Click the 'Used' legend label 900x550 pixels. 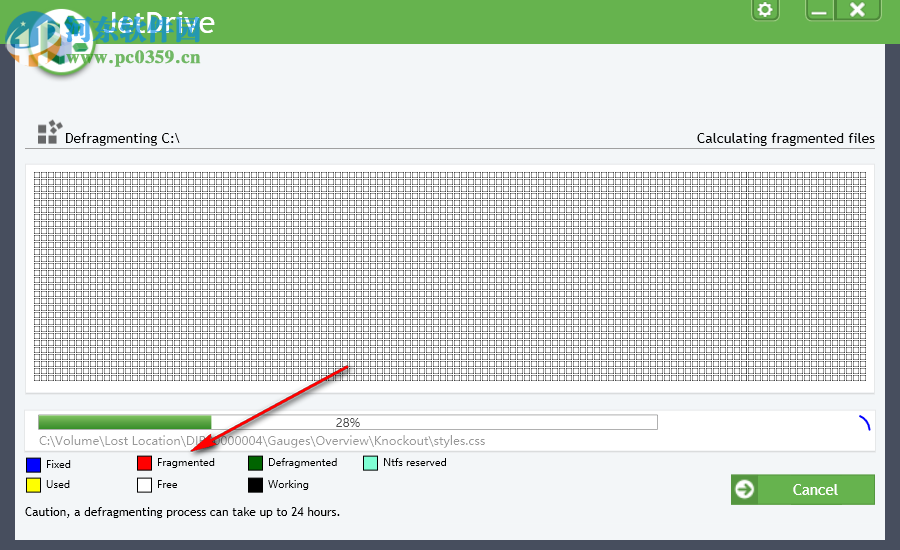58,485
